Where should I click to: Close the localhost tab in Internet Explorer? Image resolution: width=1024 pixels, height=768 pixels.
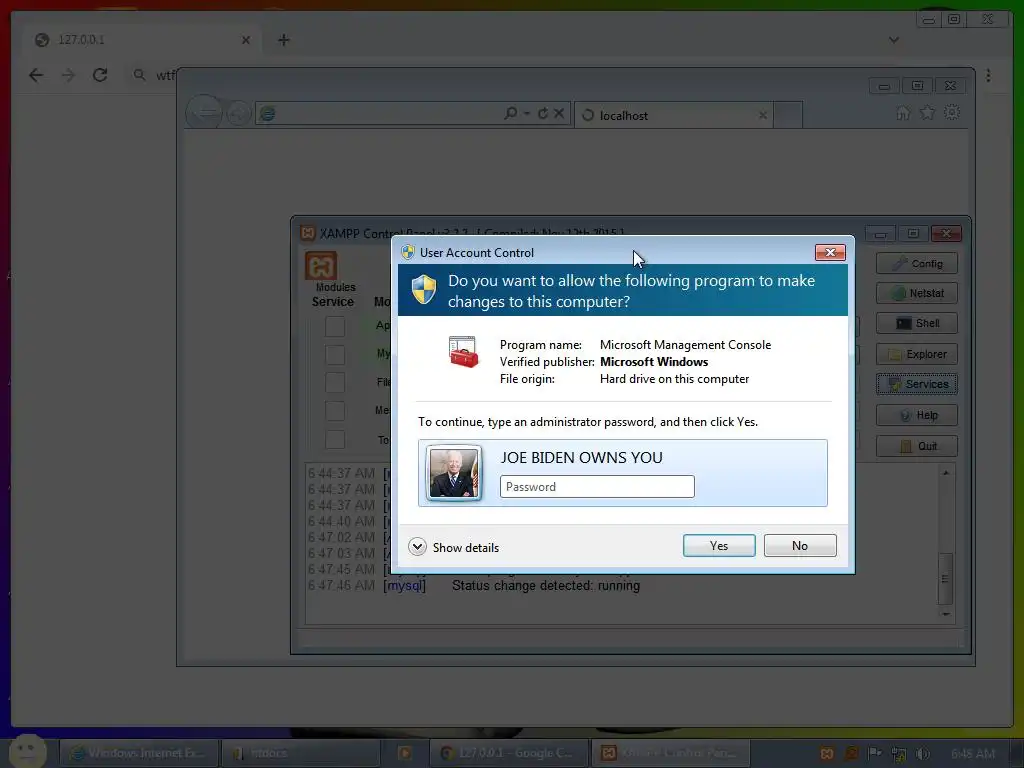point(763,116)
